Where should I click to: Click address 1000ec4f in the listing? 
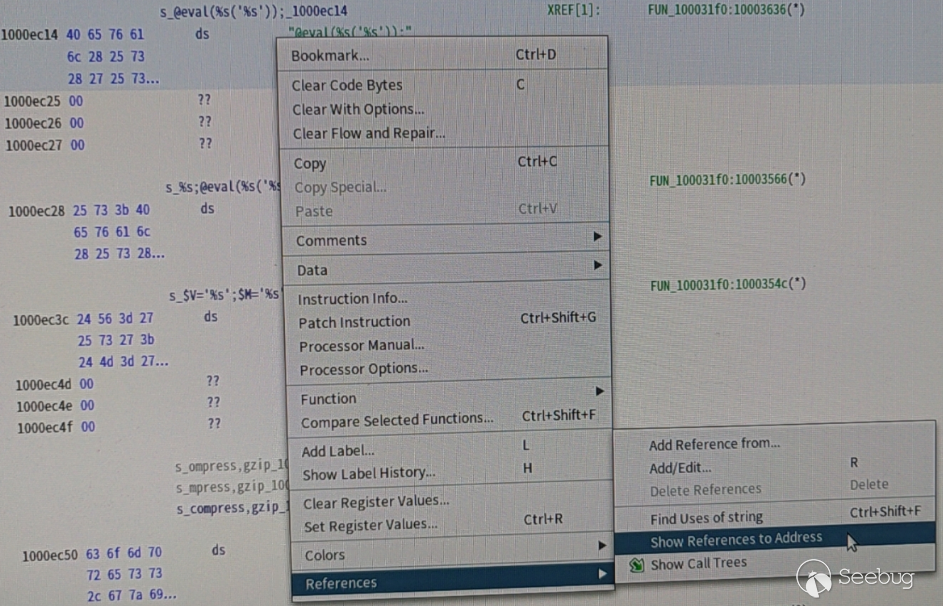[45, 428]
